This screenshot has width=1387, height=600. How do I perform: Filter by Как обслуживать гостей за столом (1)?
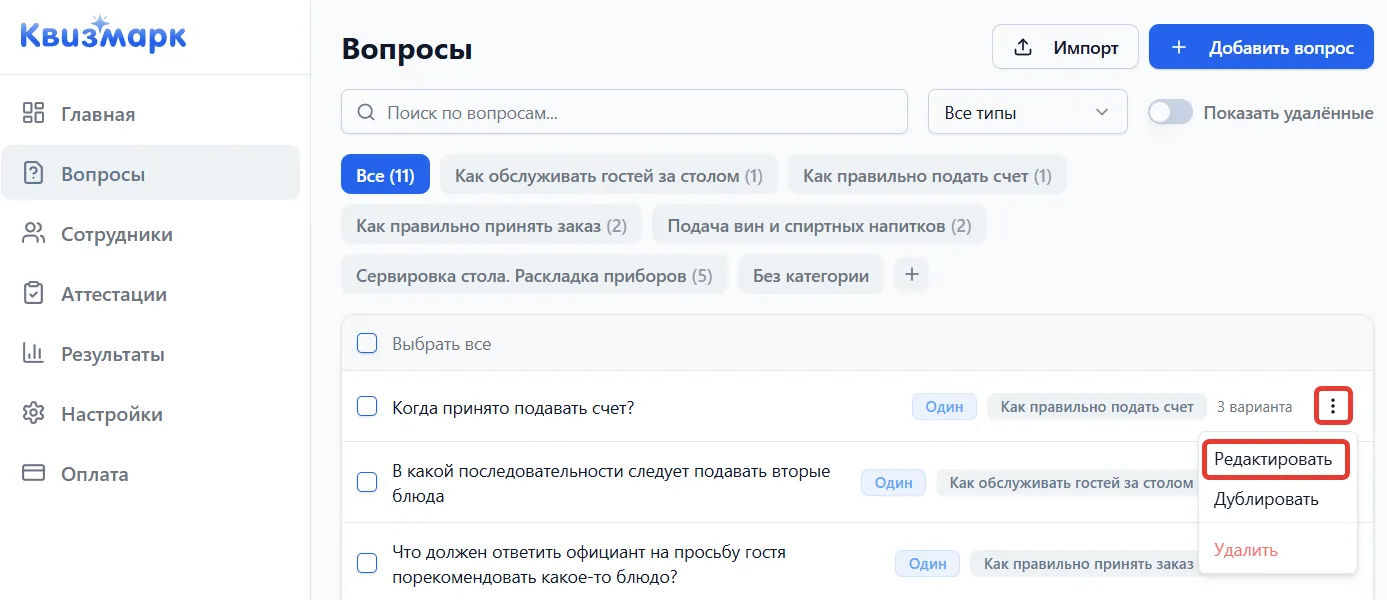[609, 175]
